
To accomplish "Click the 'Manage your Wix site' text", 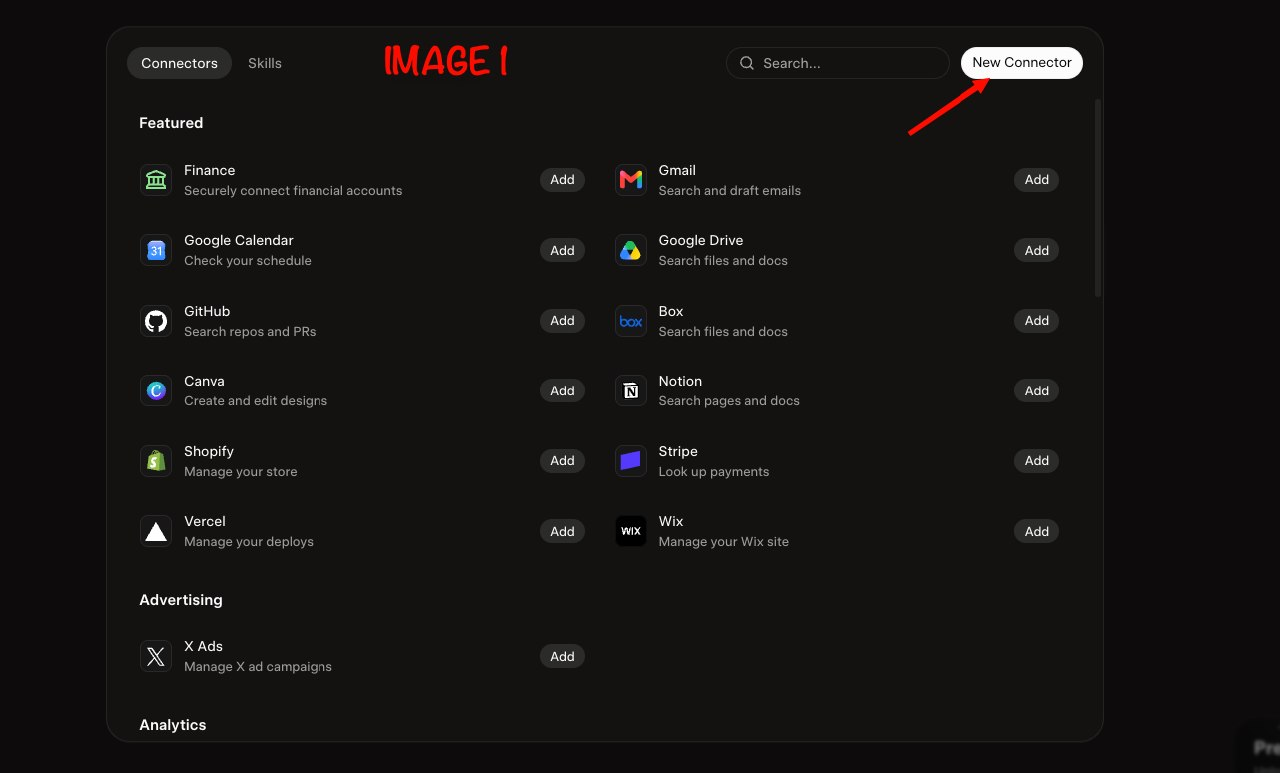I will (724, 541).
